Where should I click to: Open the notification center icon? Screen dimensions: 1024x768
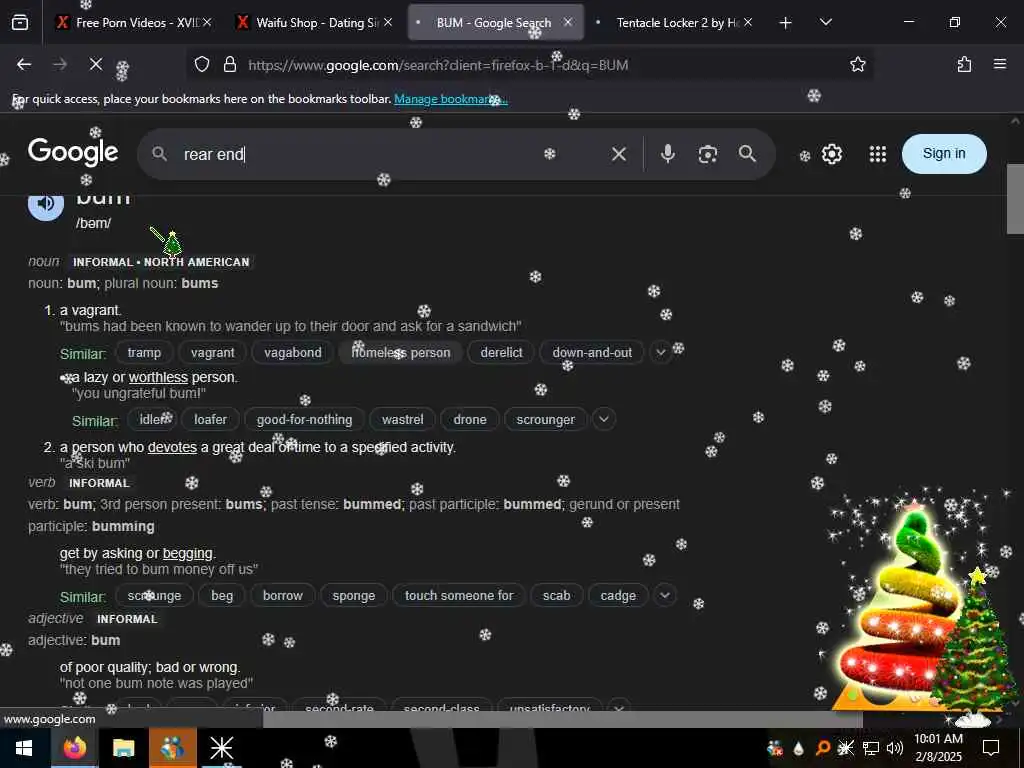click(991, 748)
